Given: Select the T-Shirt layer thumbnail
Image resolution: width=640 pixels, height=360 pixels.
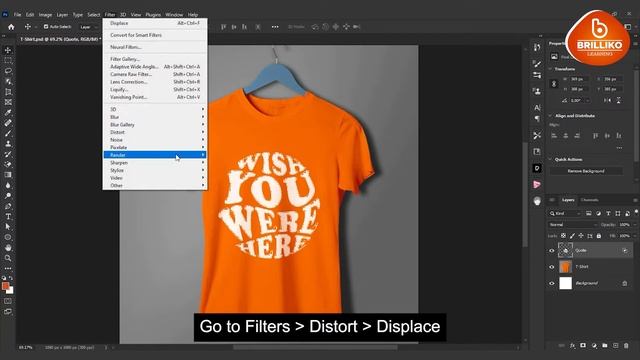Looking at the screenshot, I should point(565,267).
